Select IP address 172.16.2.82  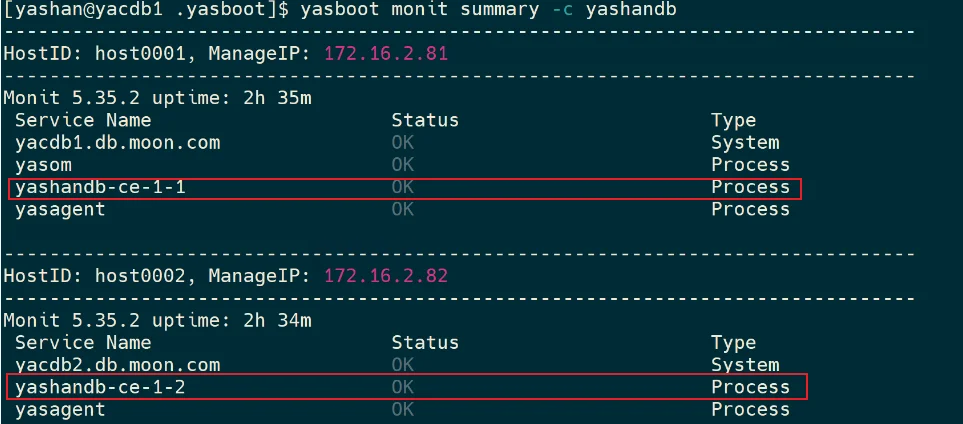pyautogui.click(x=386, y=277)
